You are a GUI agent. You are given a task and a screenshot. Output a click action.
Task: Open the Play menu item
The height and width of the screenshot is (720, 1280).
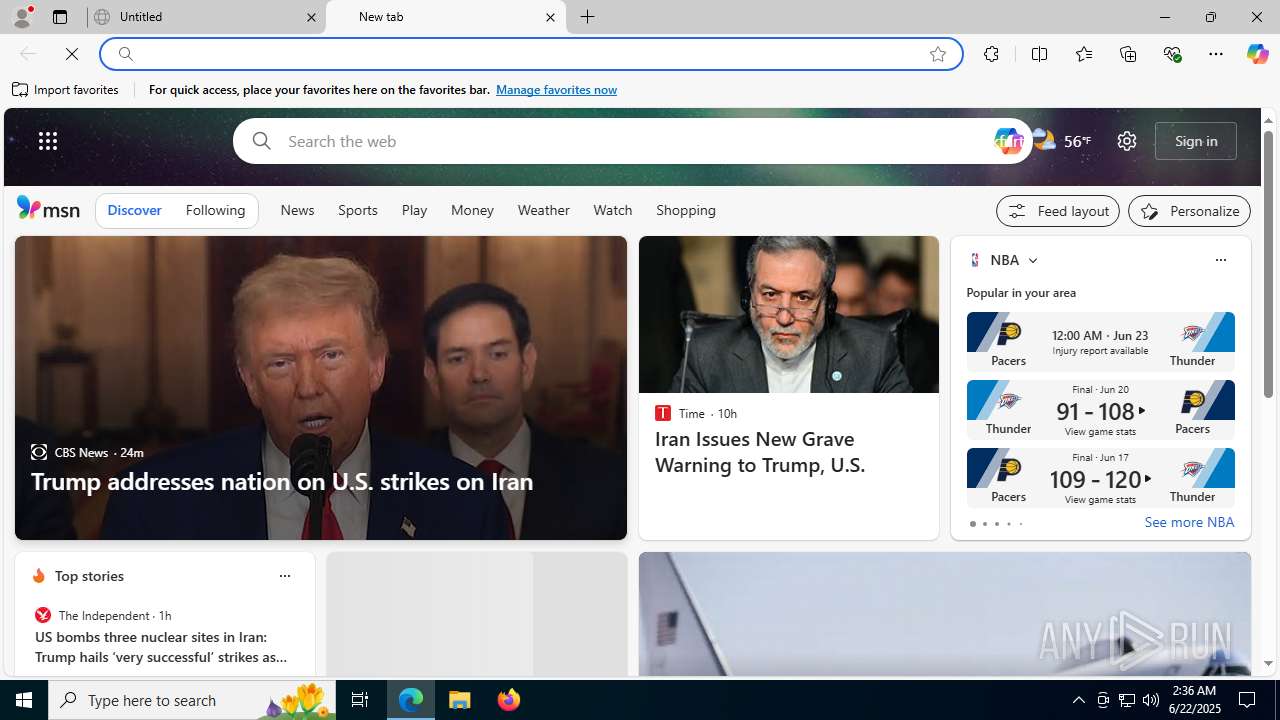pyautogui.click(x=414, y=210)
